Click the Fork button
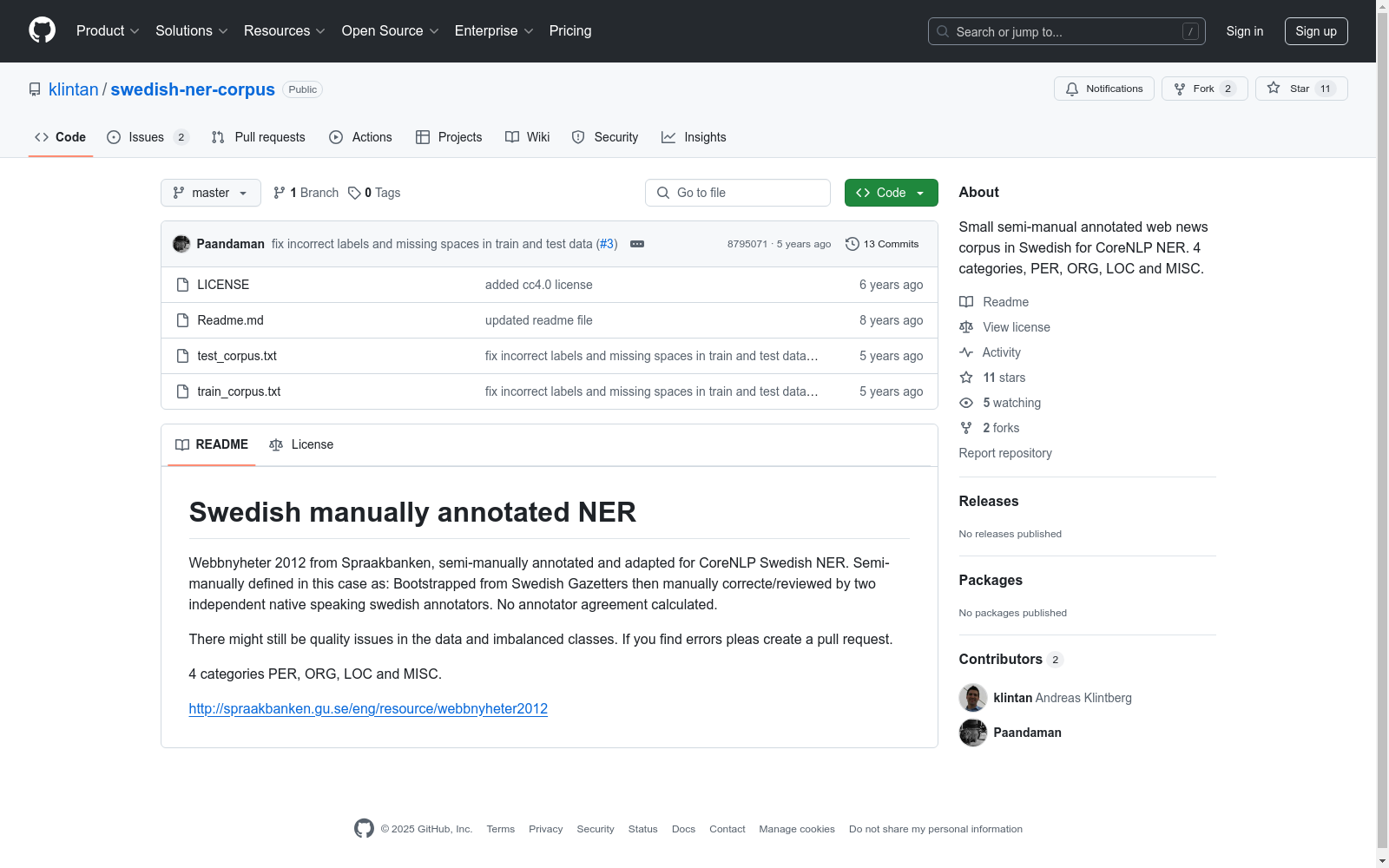The width and height of the screenshot is (1389, 868). click(1205, 89)
